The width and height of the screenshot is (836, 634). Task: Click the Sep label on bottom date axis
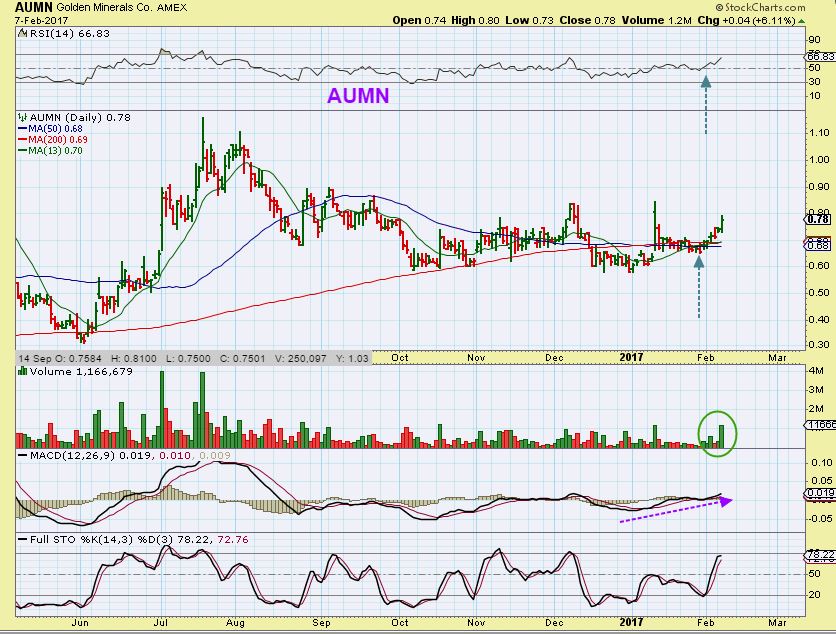click(321, 622)
